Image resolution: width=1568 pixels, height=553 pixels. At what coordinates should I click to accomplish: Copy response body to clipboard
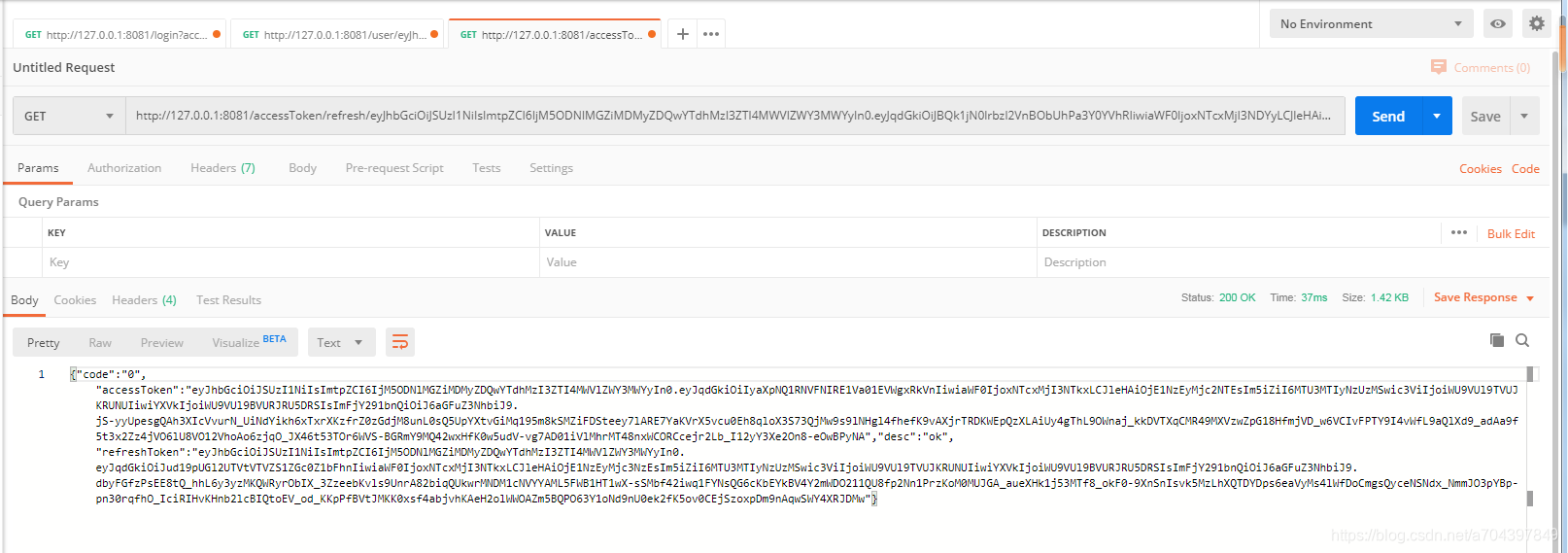click(x=1497, y=340)
